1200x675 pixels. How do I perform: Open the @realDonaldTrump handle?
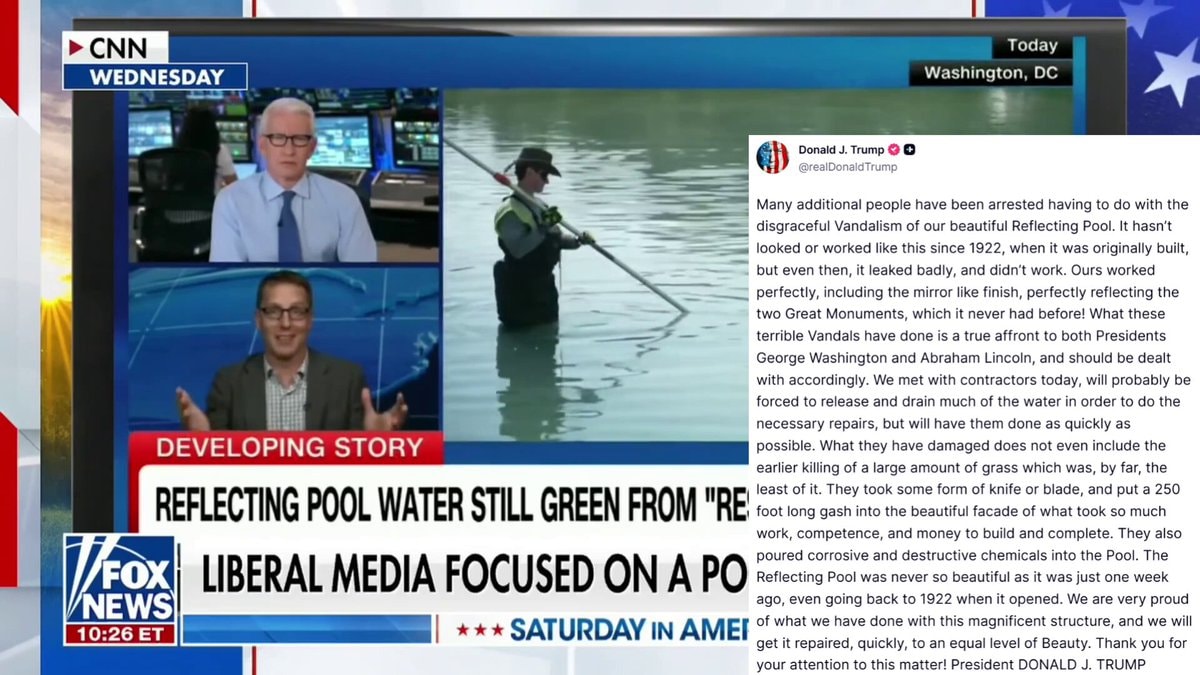(847, 167)
